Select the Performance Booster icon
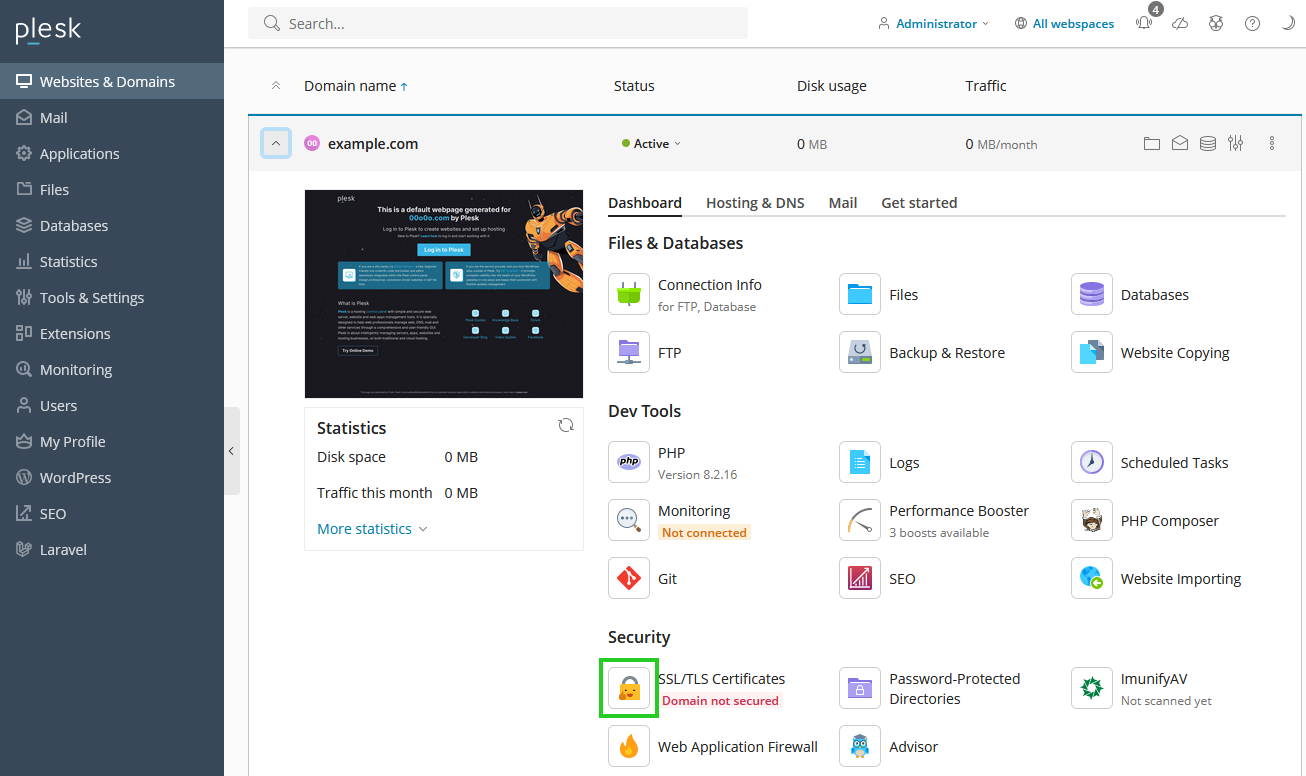The image size is (1306, 776). (x=859, y=520)
